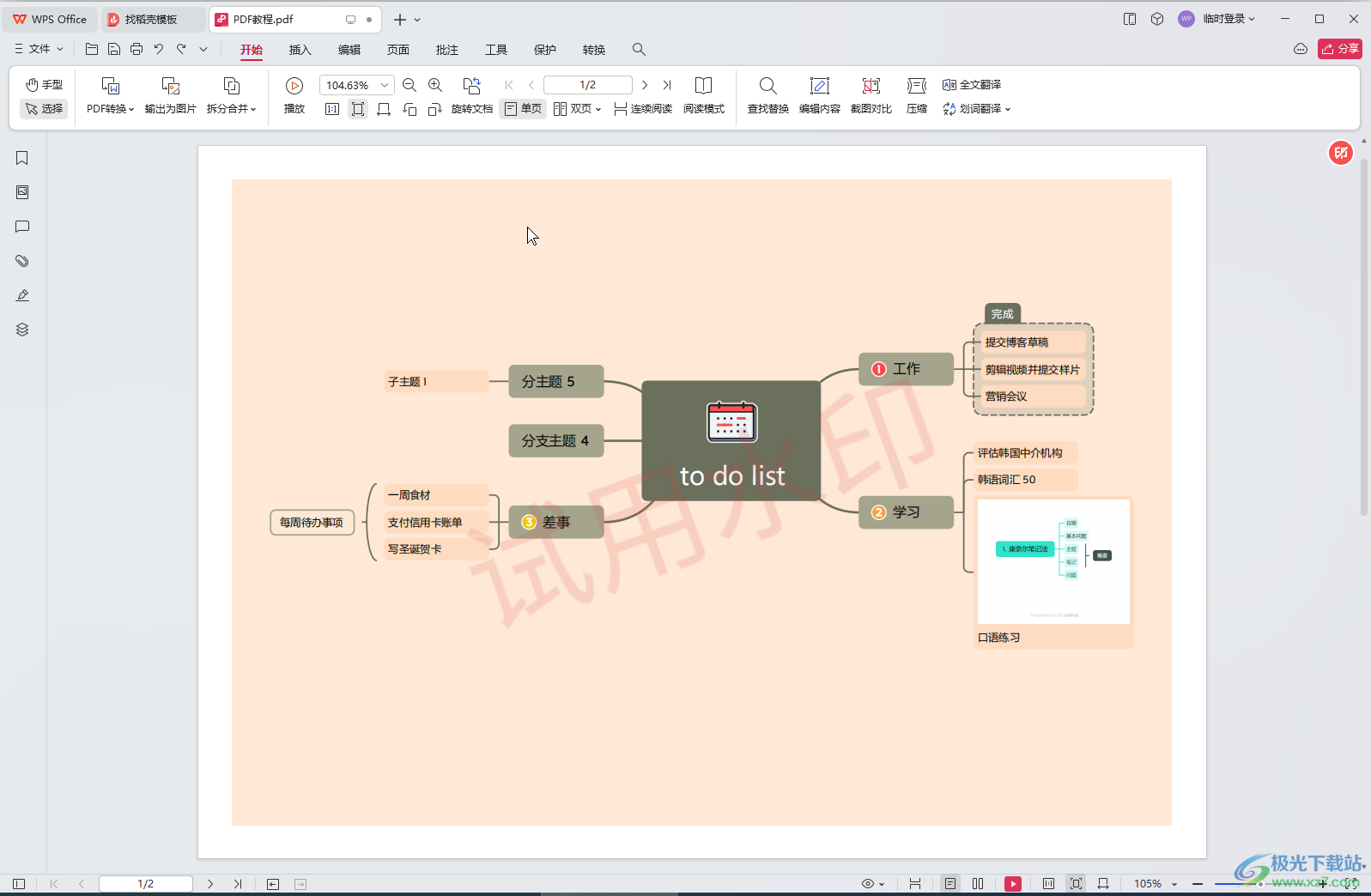Open thumbnails panel in left sidebar
This screenshot has height=896, width=1371.
[22, 192]
